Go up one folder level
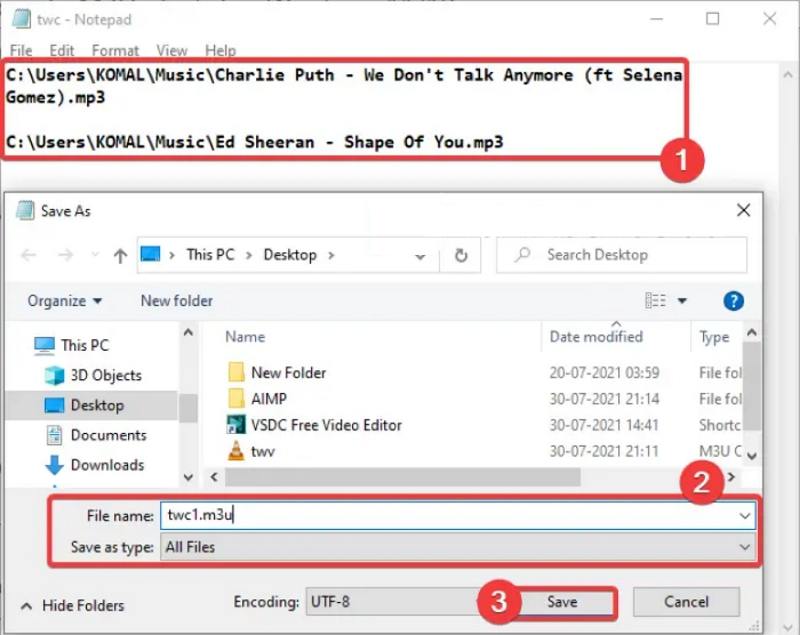The image size is (800, 635). (x=120, y=255)
